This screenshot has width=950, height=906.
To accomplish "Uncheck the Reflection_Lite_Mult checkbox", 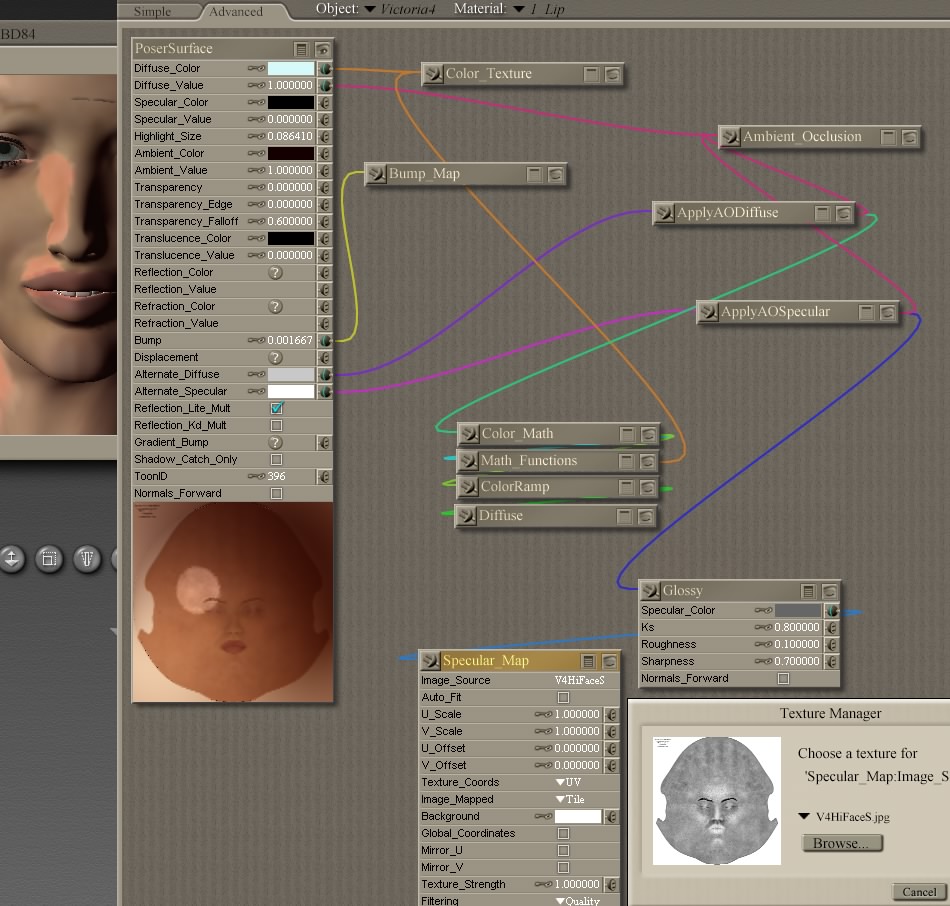I will [277, 409].
